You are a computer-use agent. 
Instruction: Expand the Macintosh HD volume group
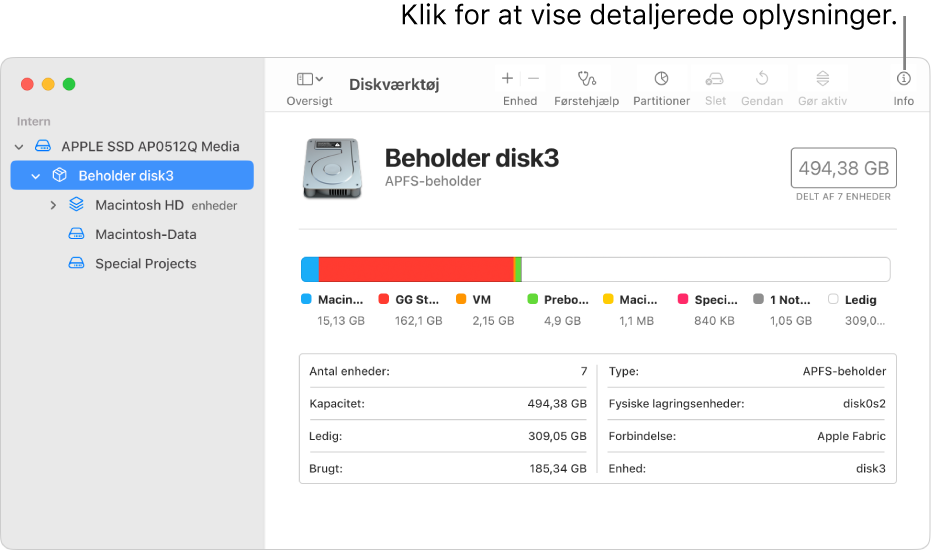(x=53, y=205)
